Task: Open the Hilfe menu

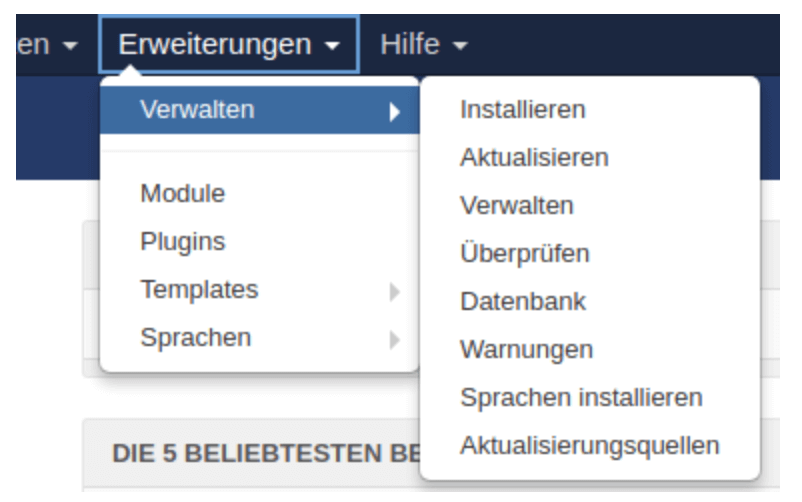Action: (424, 45)
